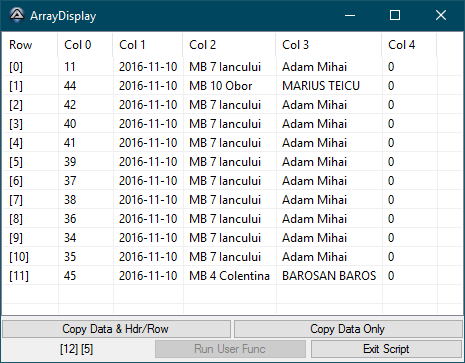465x363 pixels.
Task: Select row [1] index cell
Action: point(16,86)
